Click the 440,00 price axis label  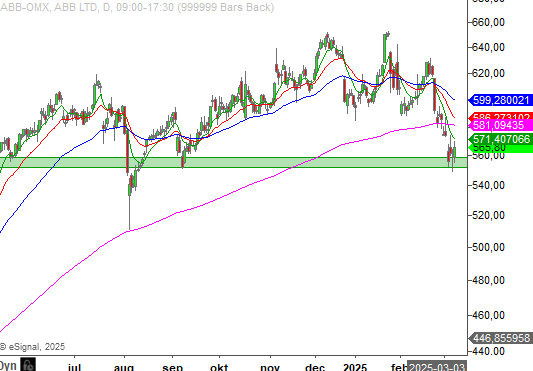(x=488, y=351)
